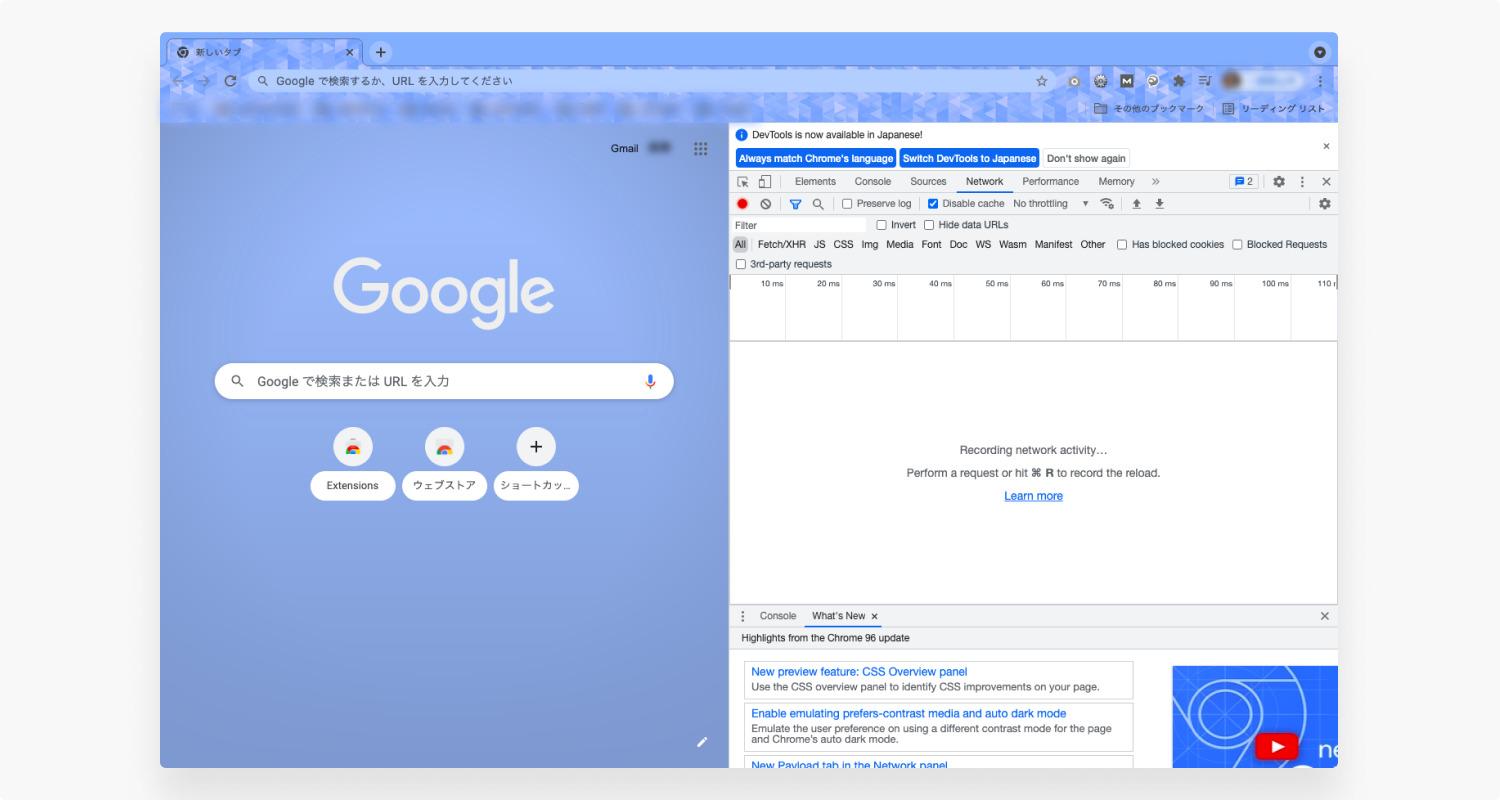Filter requests by Fetch/XHR type
The width and height of the screenshot is (1500, 800).
(781, 245)
